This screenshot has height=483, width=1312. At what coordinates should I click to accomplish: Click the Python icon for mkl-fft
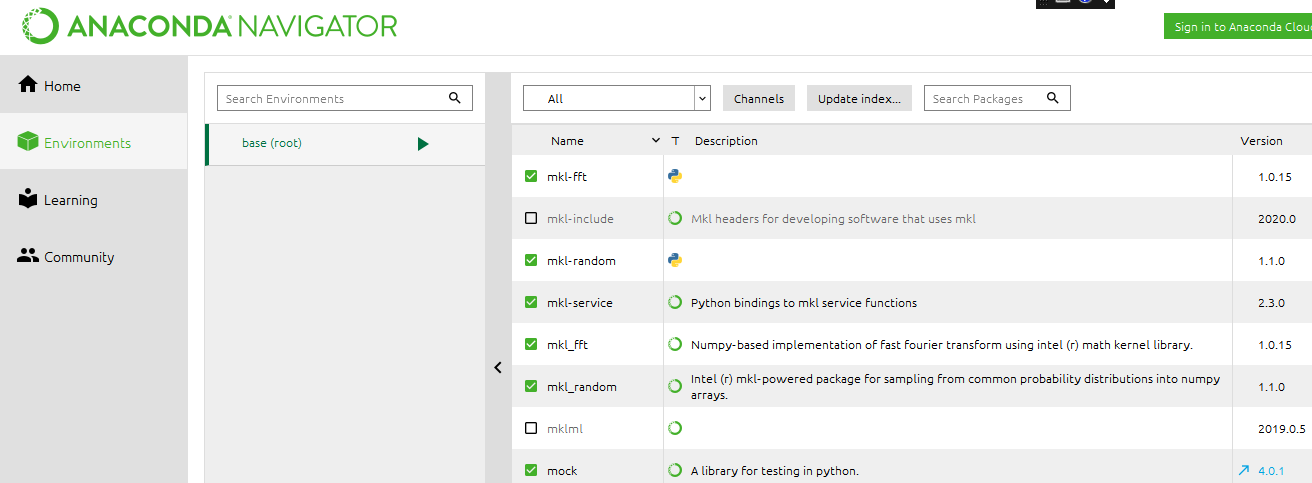pyautogui.click(x=675, y=176)
